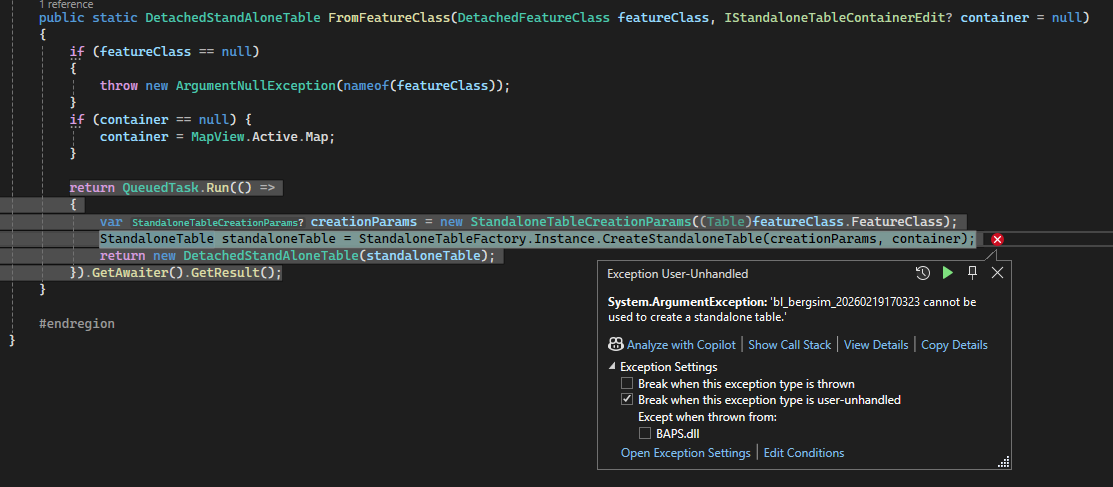1113x487 pixels.
Task: Click the CreateStandaloneTable method call
Action: 681,239
